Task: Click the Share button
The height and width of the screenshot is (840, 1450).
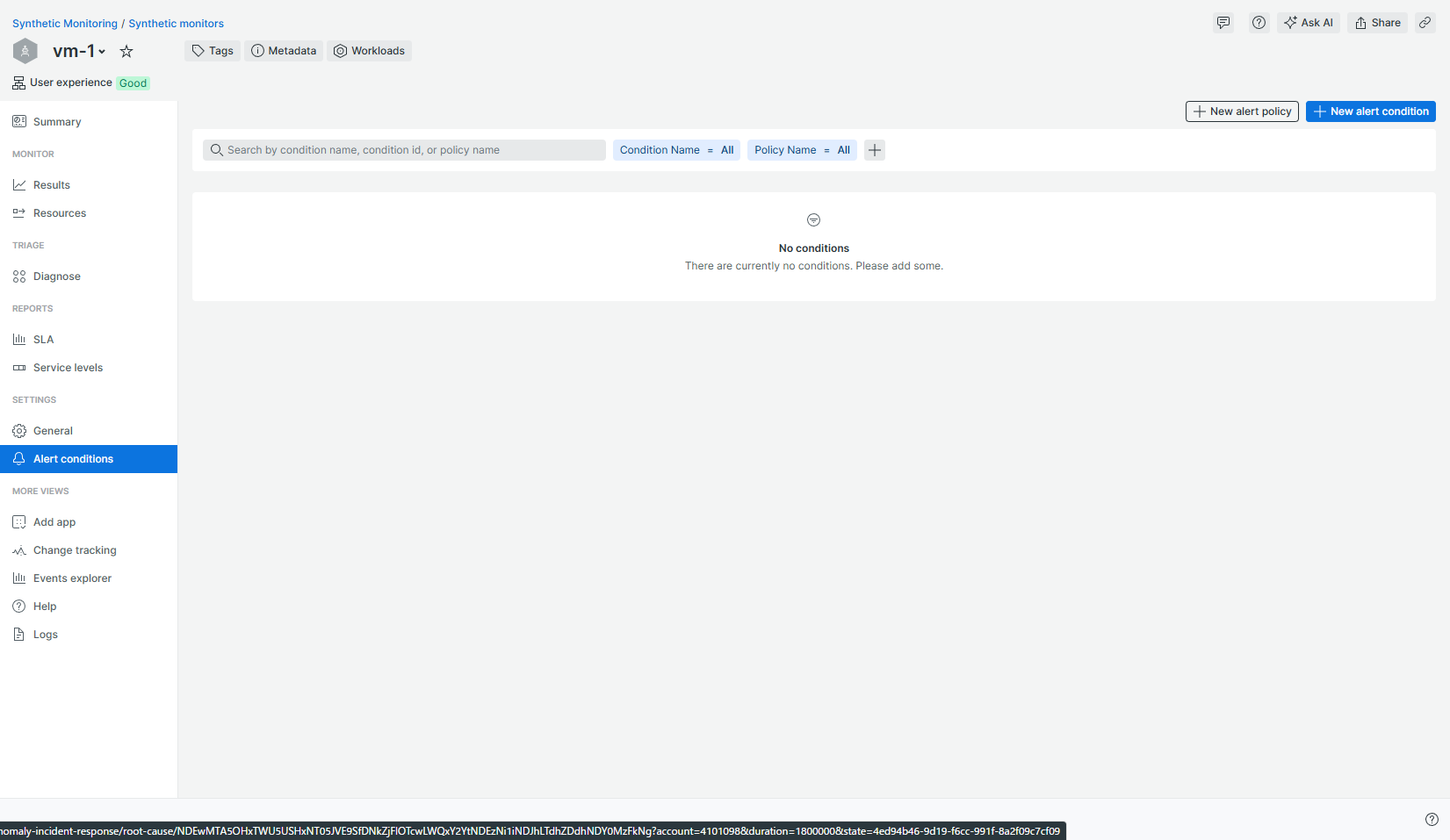Action: coord(1377,23)
